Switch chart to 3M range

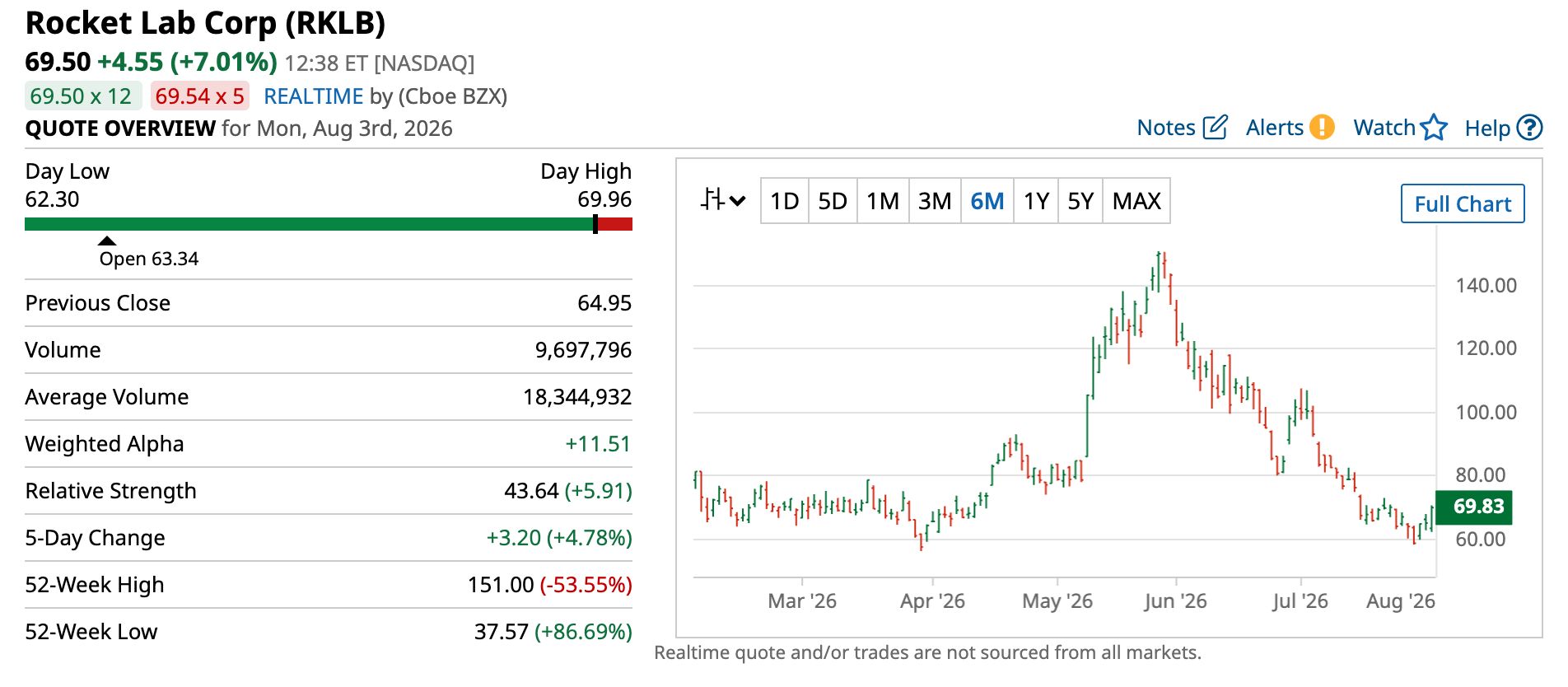[x=935, y=201]
